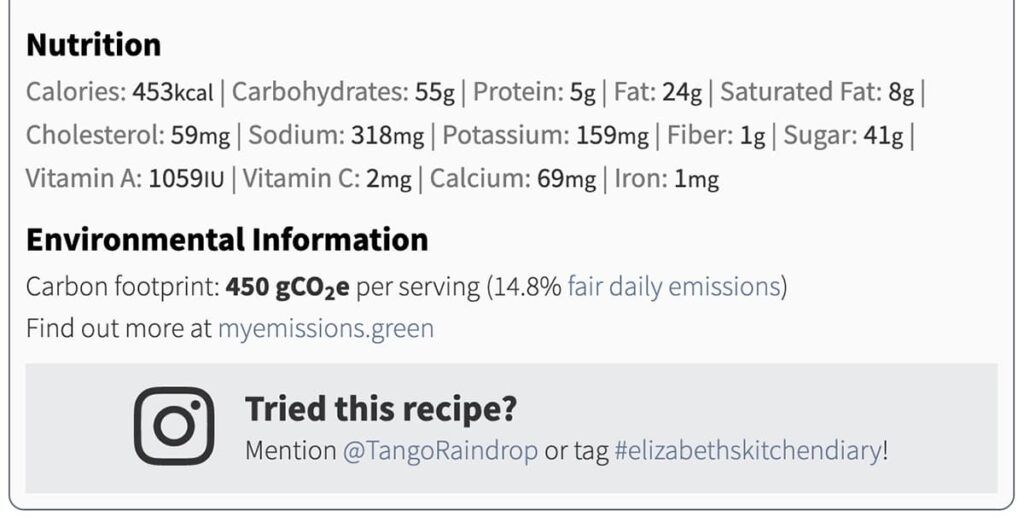Click the Nutrition heading
The width and height of the screenshot is (1024, 522).
click(93, 45)
